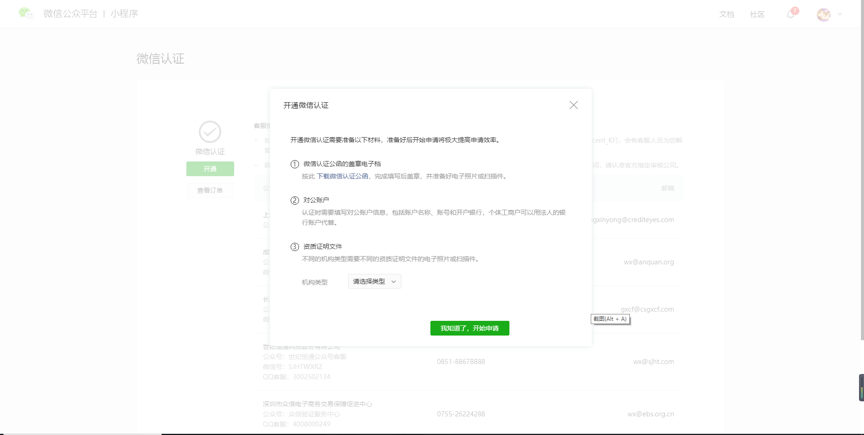The image size is (864, 435).
Task: Select company name 深圳市众信电子商务交易保障促进中心
Action: tap(317, 404)
